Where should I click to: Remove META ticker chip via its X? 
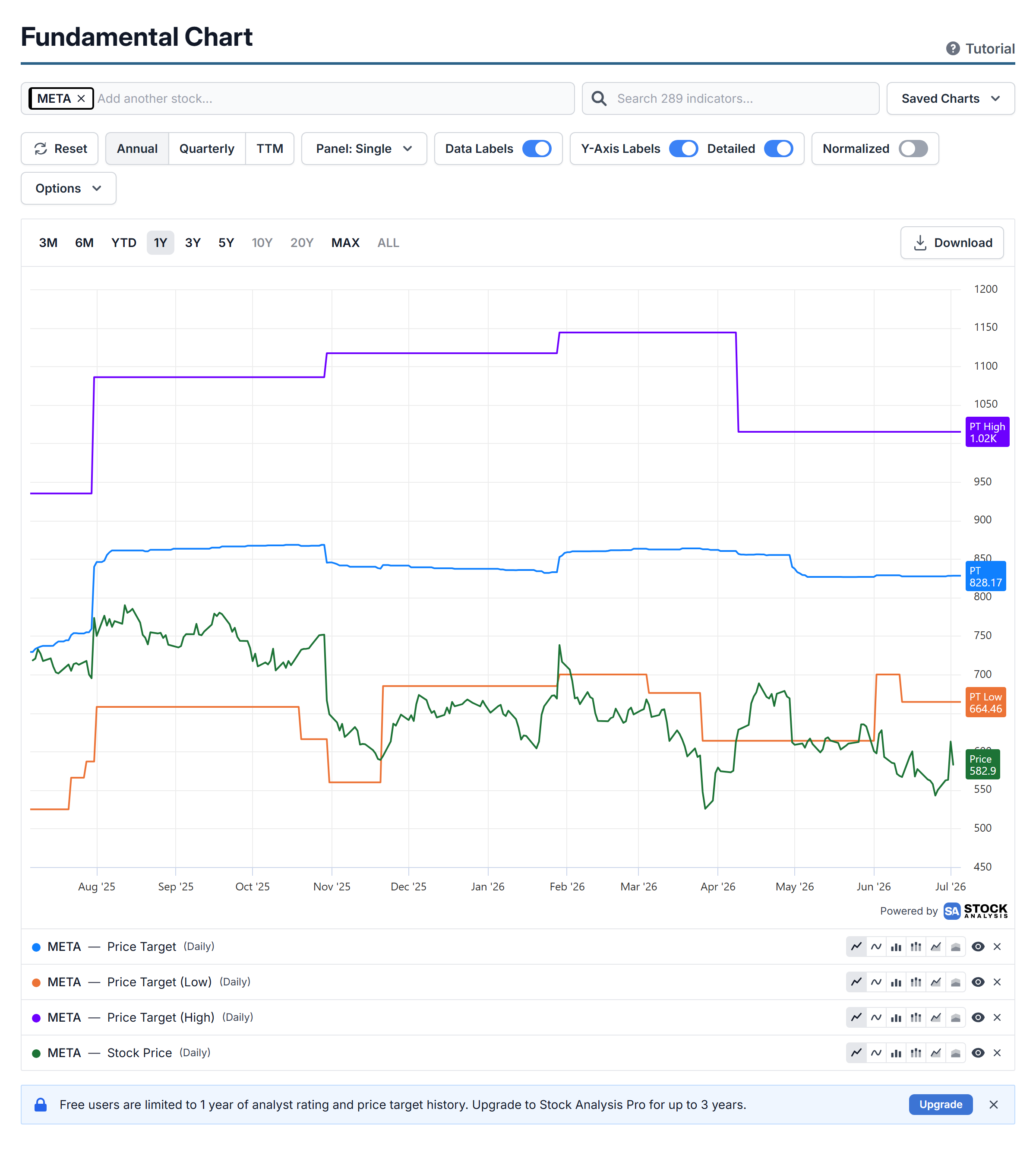[x=82, y=98]
